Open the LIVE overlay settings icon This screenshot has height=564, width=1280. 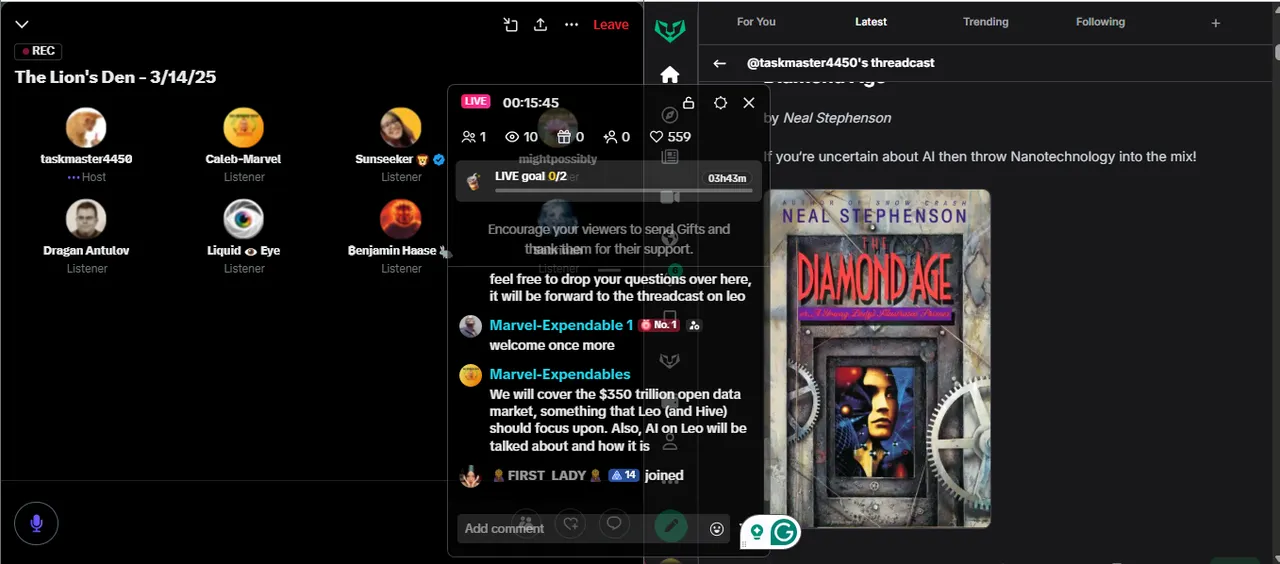pyautogui.click(x=720, y=103)
